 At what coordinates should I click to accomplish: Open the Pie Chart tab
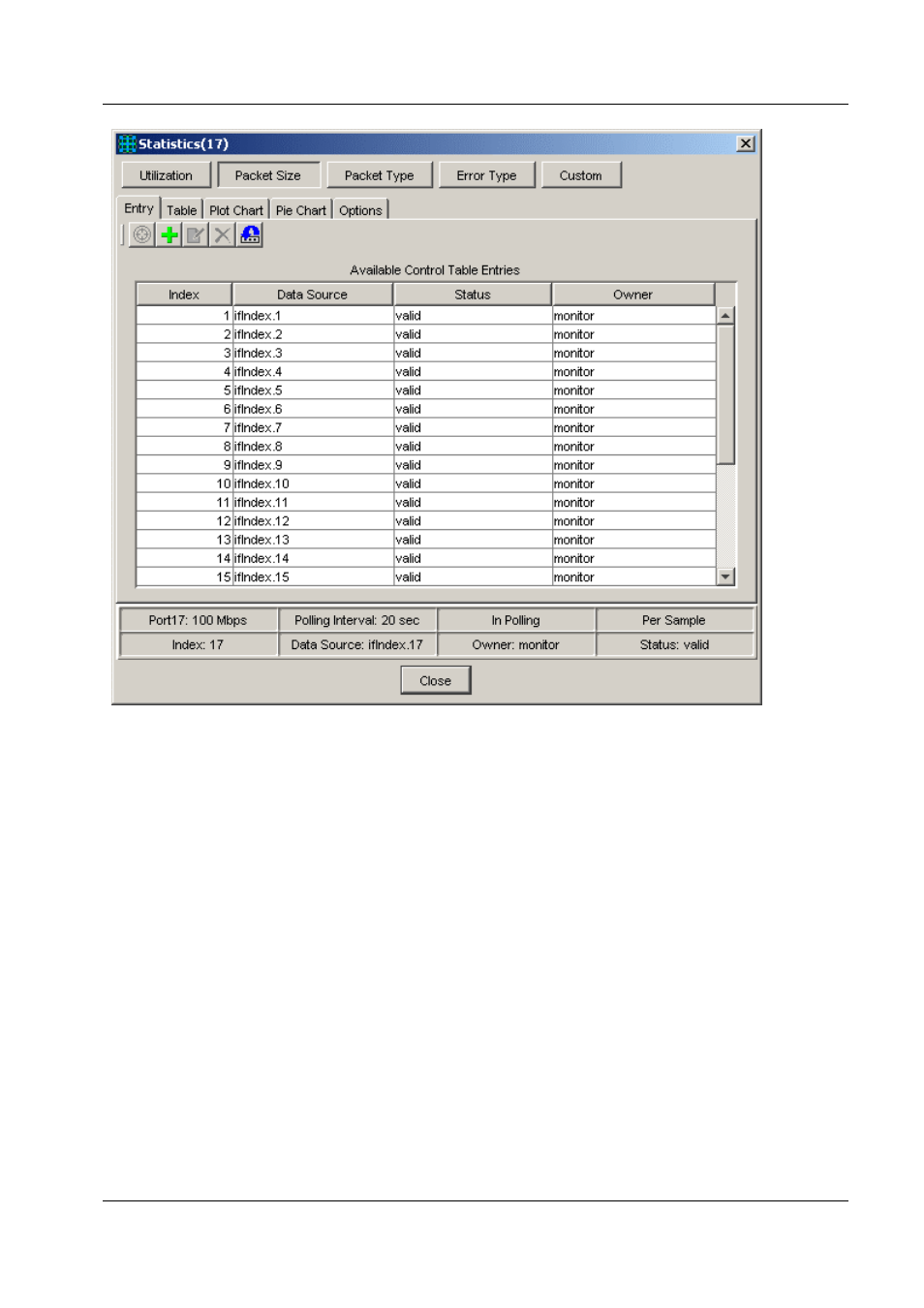(301, 210)
